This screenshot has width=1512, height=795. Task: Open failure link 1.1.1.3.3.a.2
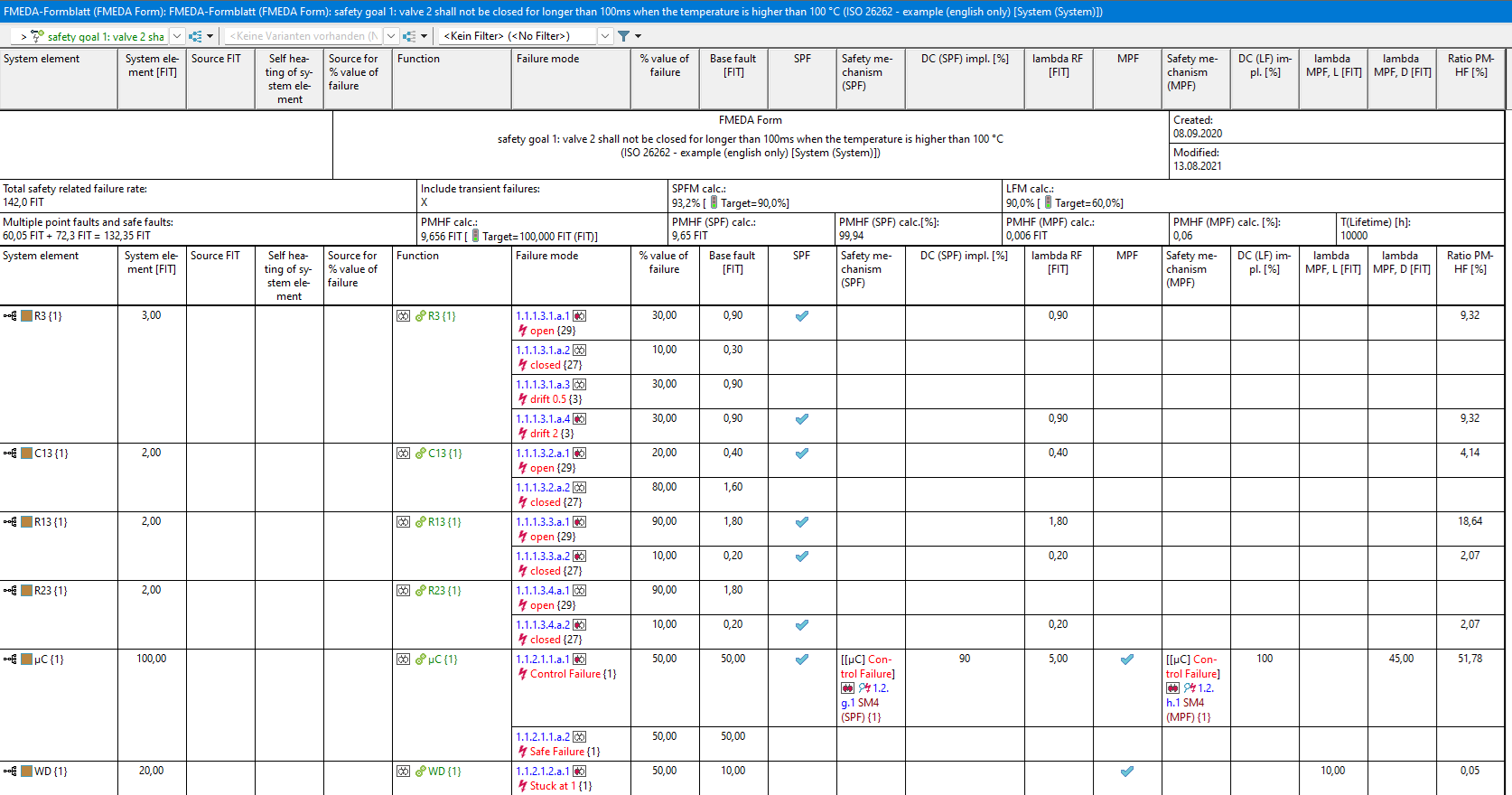point(543,556)
